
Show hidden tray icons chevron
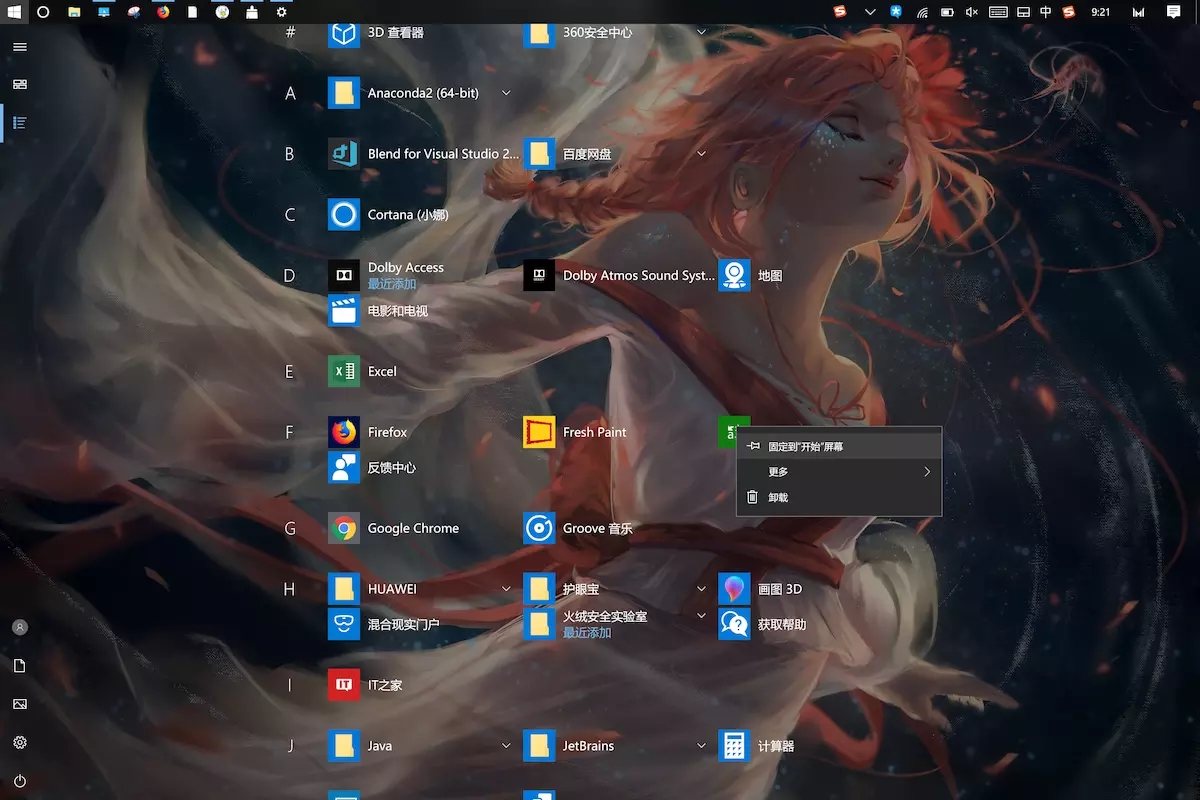tap(870, 12)
